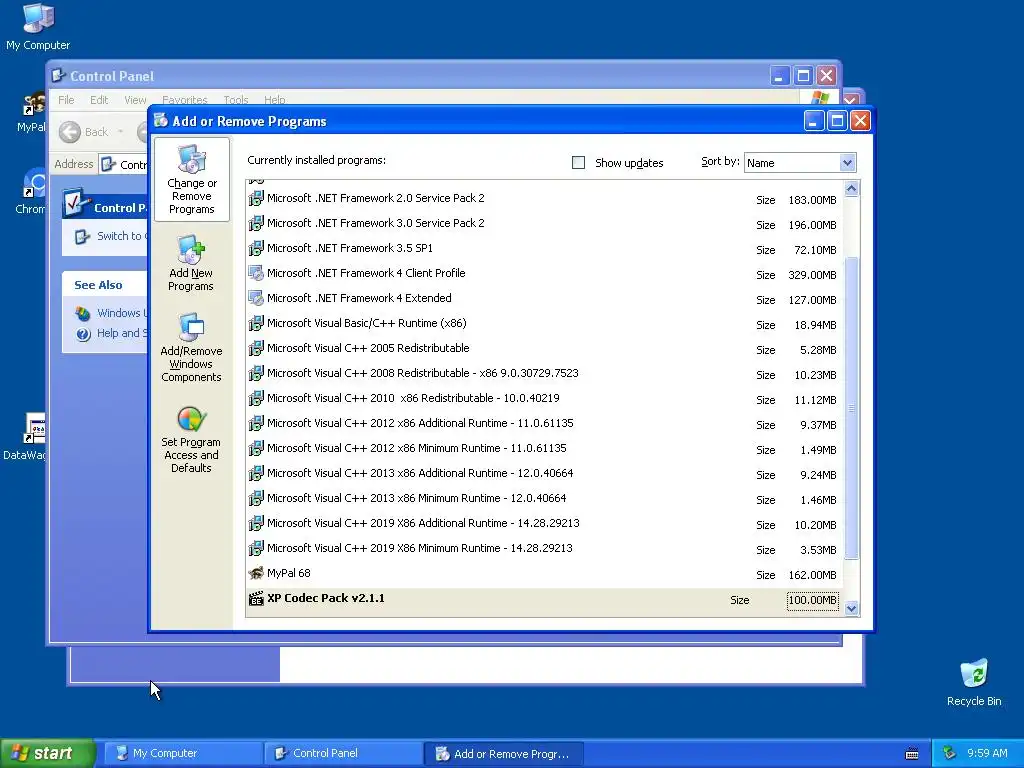Click Add or Remove Programs taskbar button

(x=504, y=753)
